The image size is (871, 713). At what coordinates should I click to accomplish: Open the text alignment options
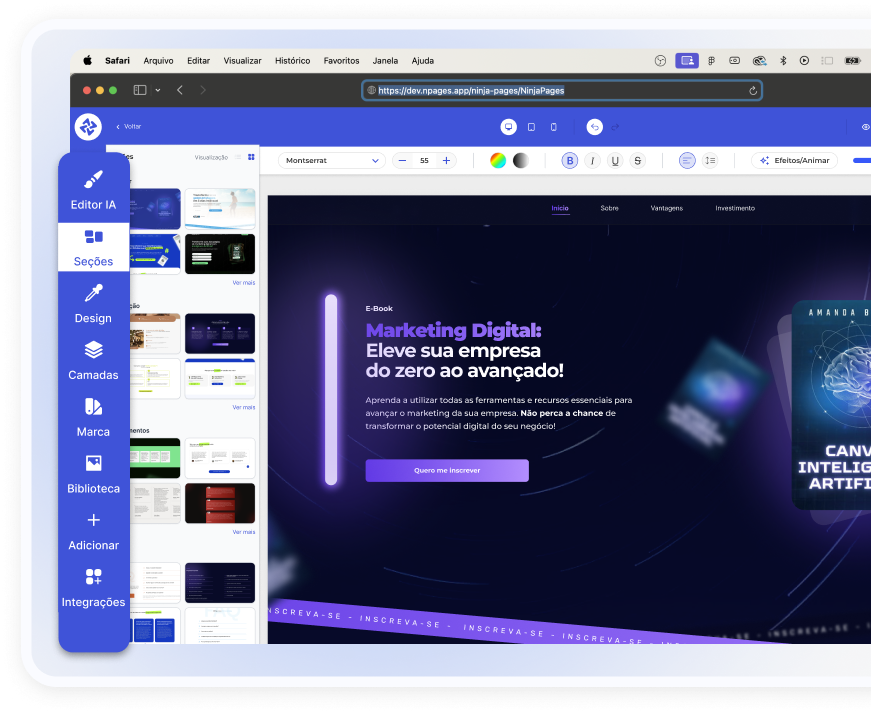[687, 161]
